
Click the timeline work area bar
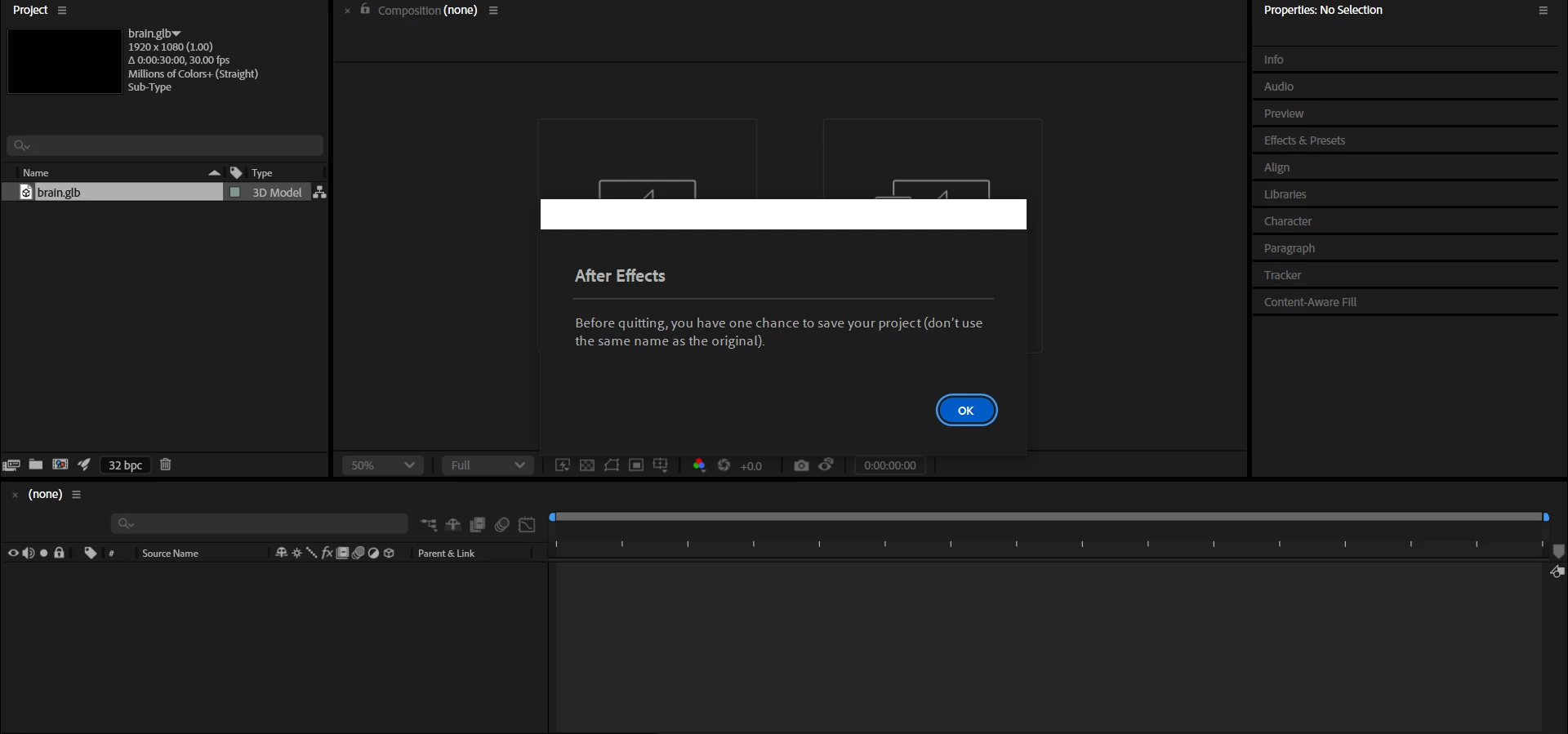click(x=1049, y=517)
